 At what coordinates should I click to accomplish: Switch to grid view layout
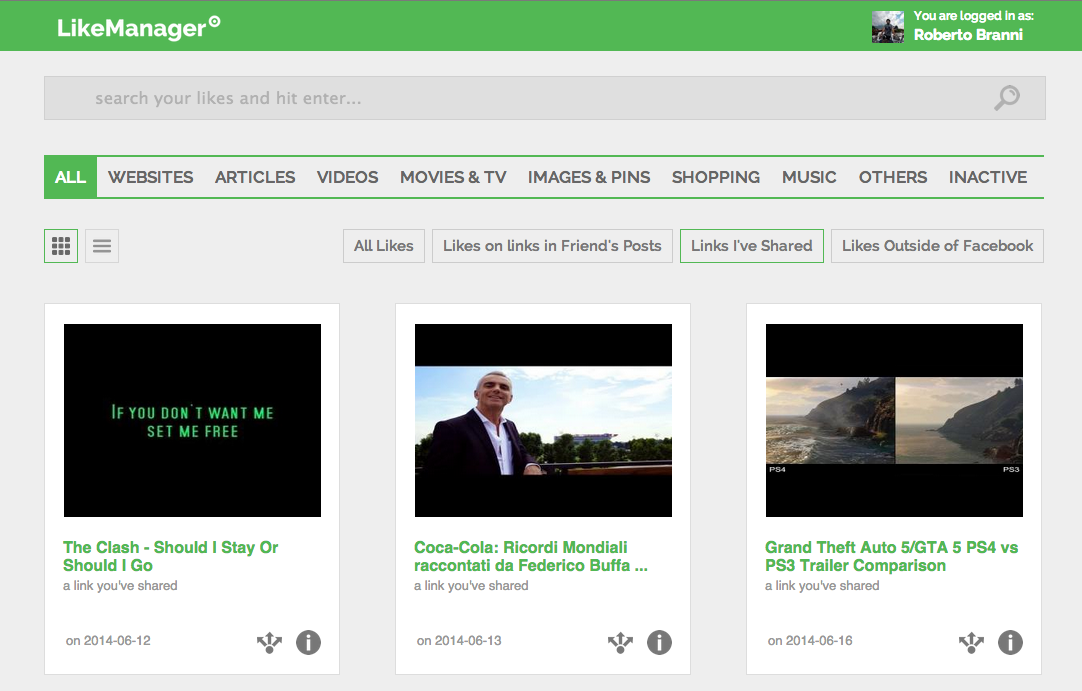61,246
